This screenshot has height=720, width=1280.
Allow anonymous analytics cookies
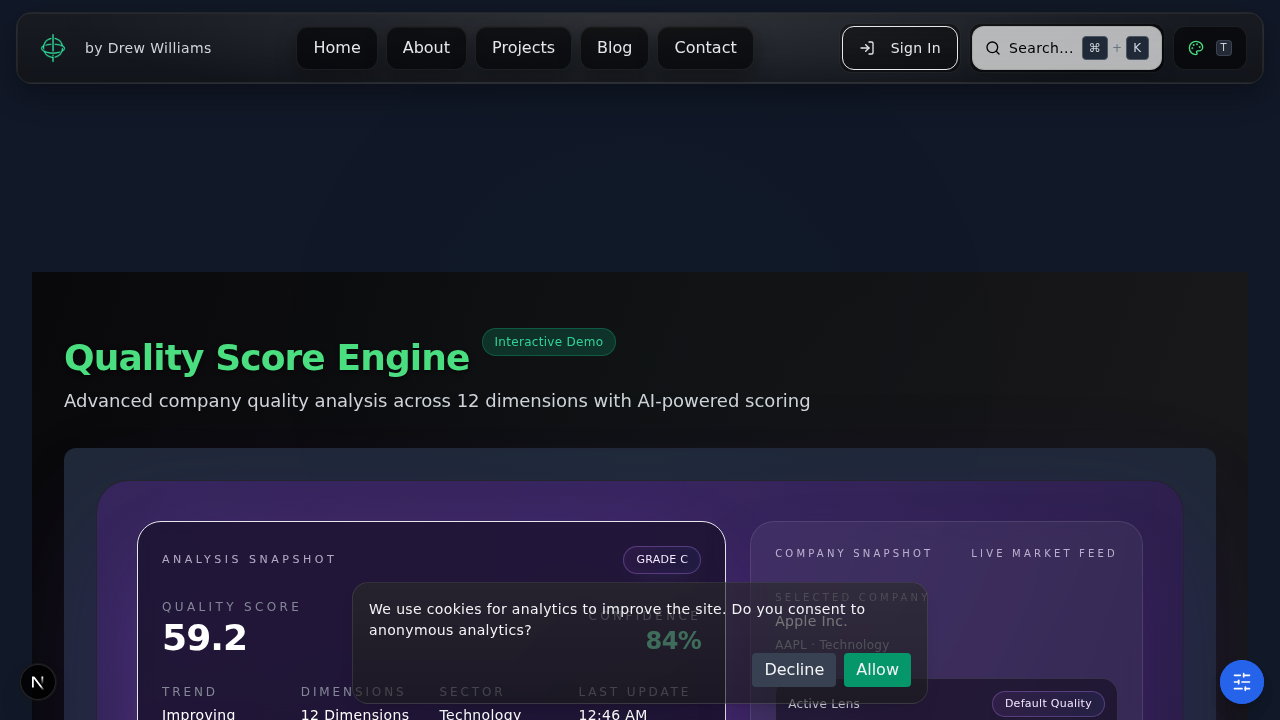point(877,670)
